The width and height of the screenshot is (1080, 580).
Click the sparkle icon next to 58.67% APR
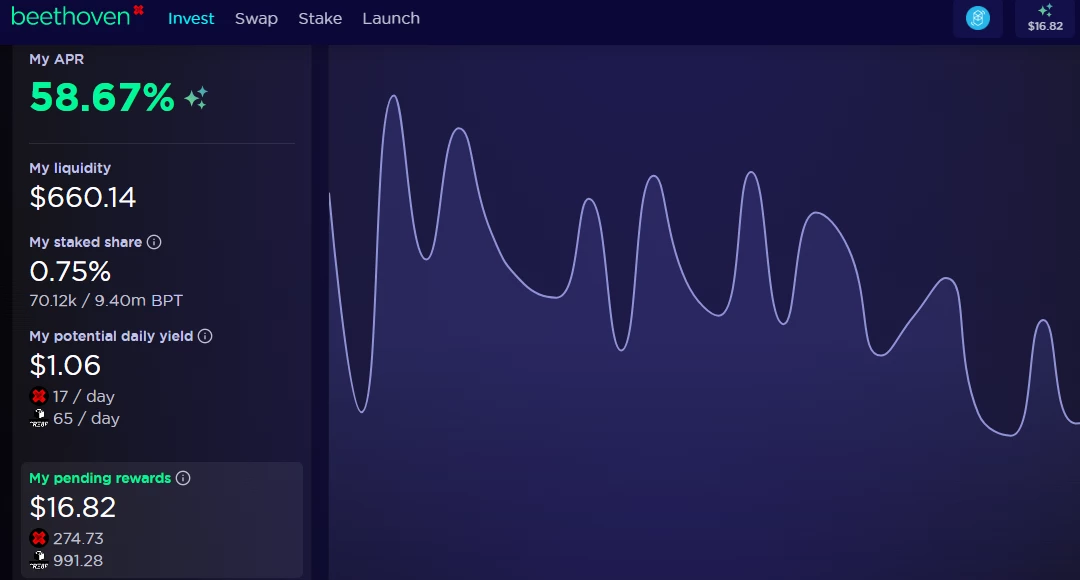coord(196,98)
